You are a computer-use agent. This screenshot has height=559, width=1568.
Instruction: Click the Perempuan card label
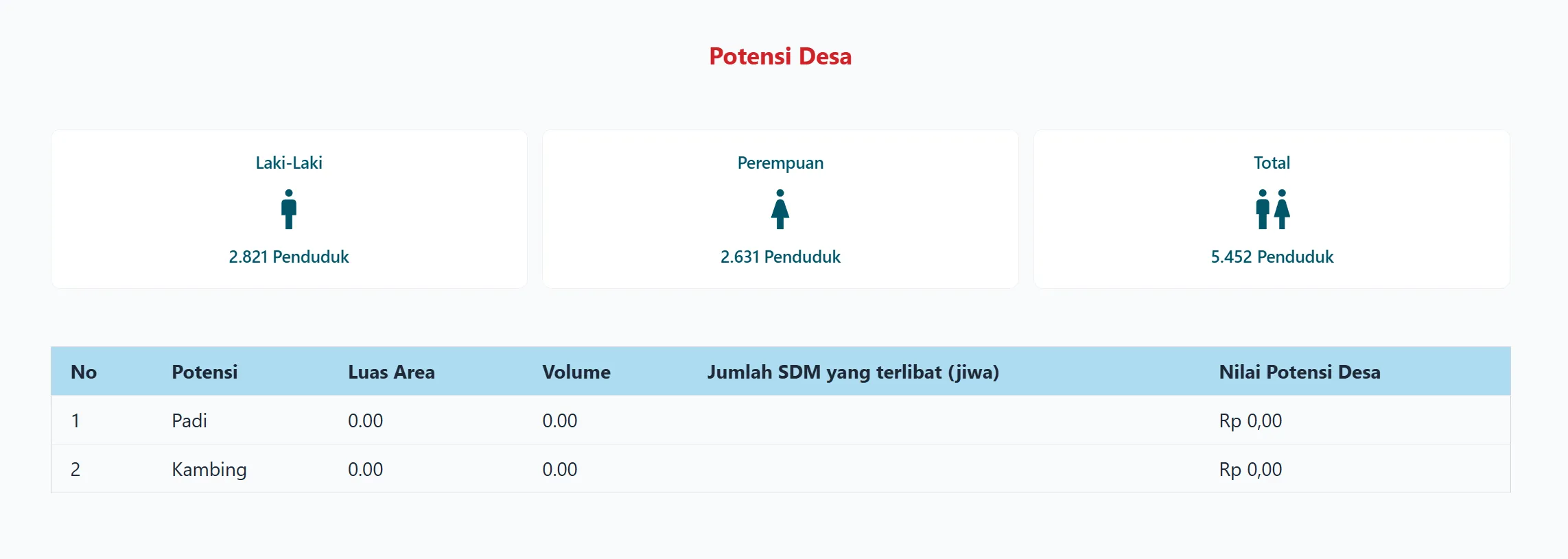(x=780, y=163)
